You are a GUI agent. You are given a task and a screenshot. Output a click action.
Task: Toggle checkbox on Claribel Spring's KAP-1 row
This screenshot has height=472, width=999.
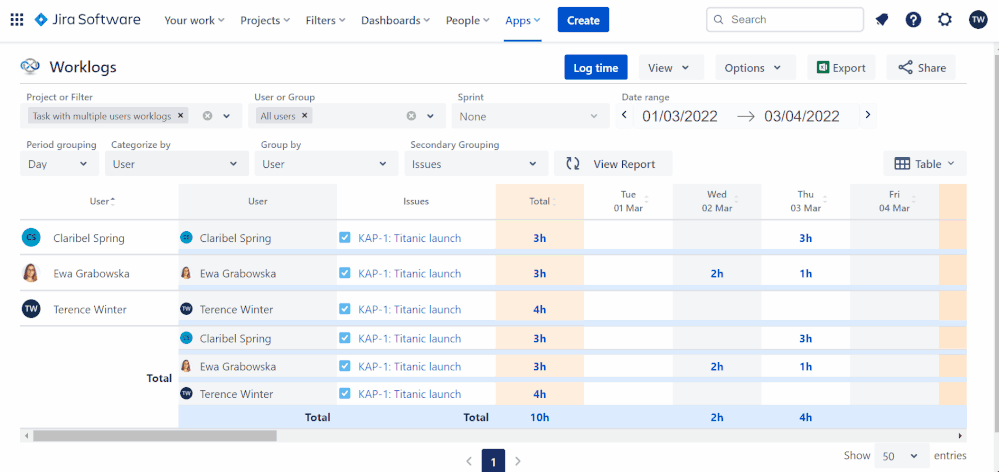tap(345, 238)
